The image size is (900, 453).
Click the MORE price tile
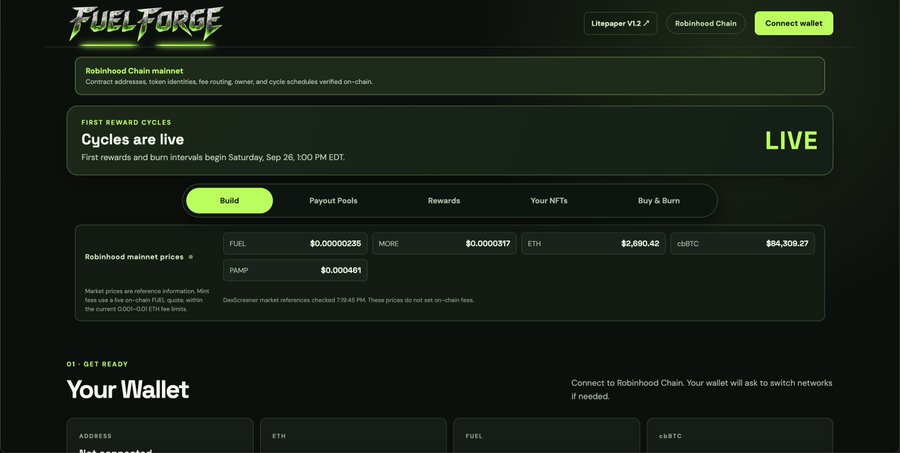tap(444, 243)
